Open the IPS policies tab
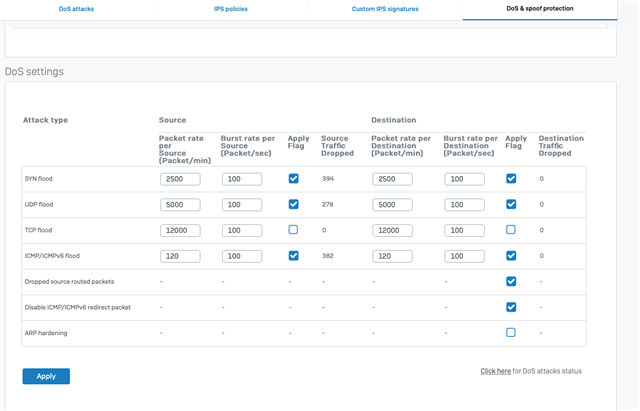The width and height of the screenshot is (640, 411). [x=231, y=9]
